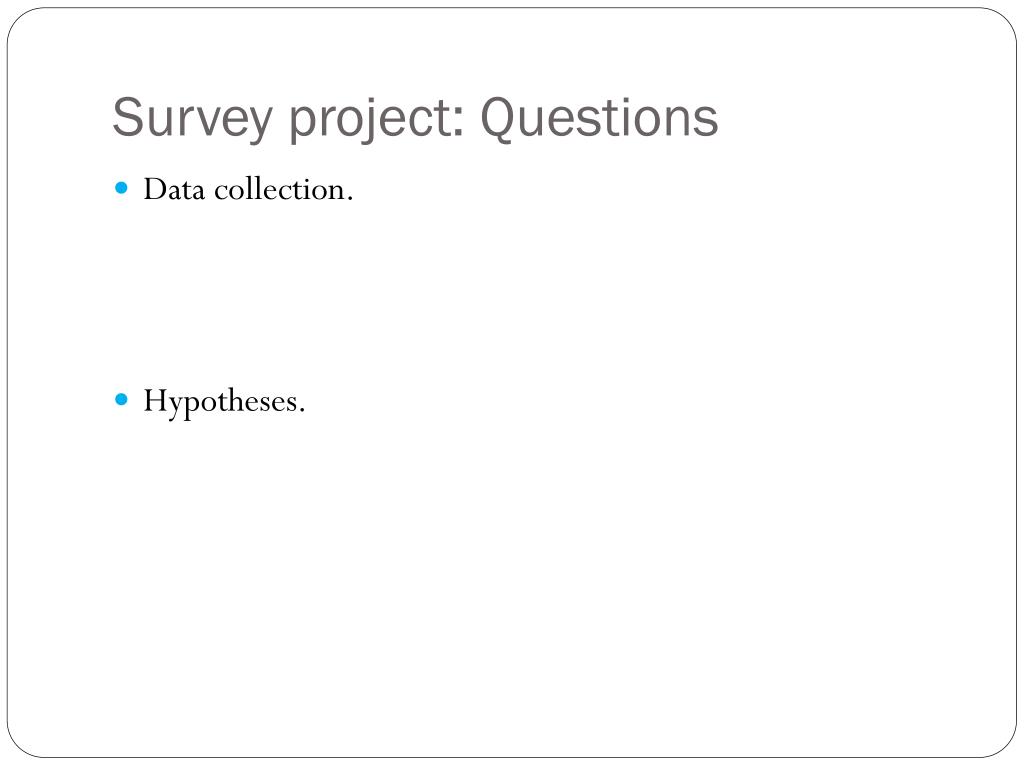Viewport: 1024px width, 768px height.
Task: Click the word collection in first bullet
Action: pyautogui.click(x=280, y=189)
